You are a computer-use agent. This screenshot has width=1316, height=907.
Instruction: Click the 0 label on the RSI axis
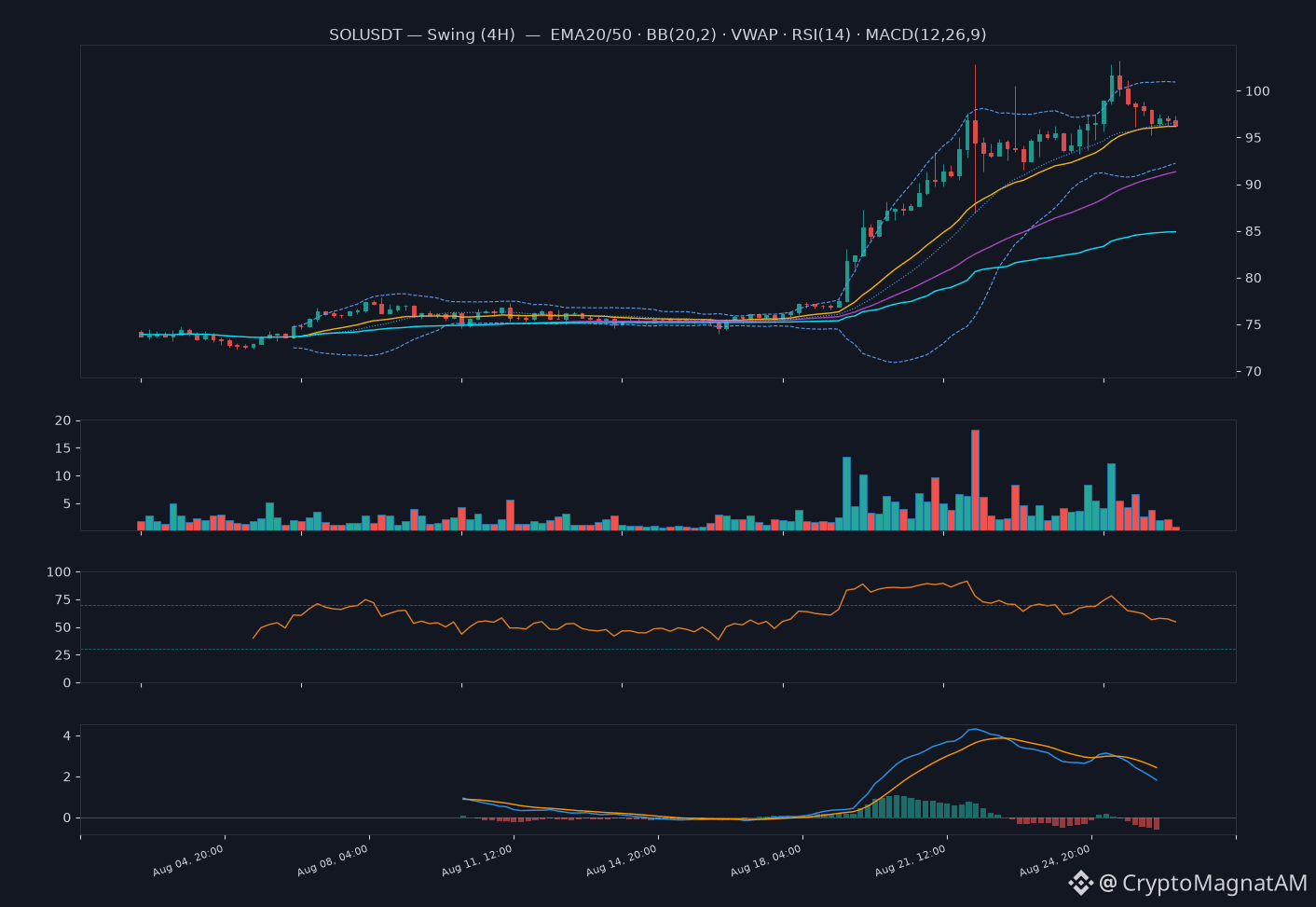click(67, 682)
